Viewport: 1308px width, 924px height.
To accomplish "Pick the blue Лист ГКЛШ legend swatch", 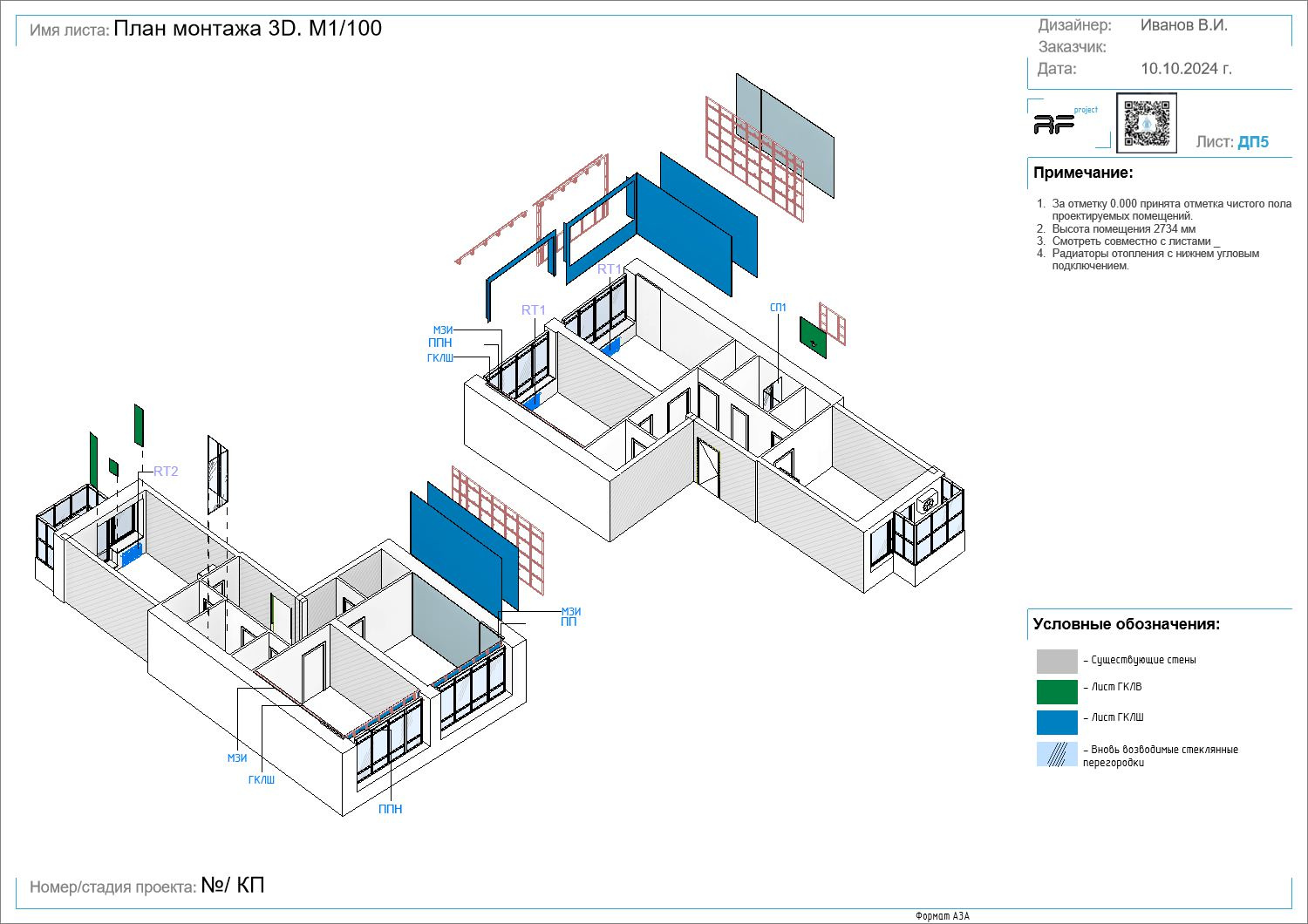I will coord(1057,723).
